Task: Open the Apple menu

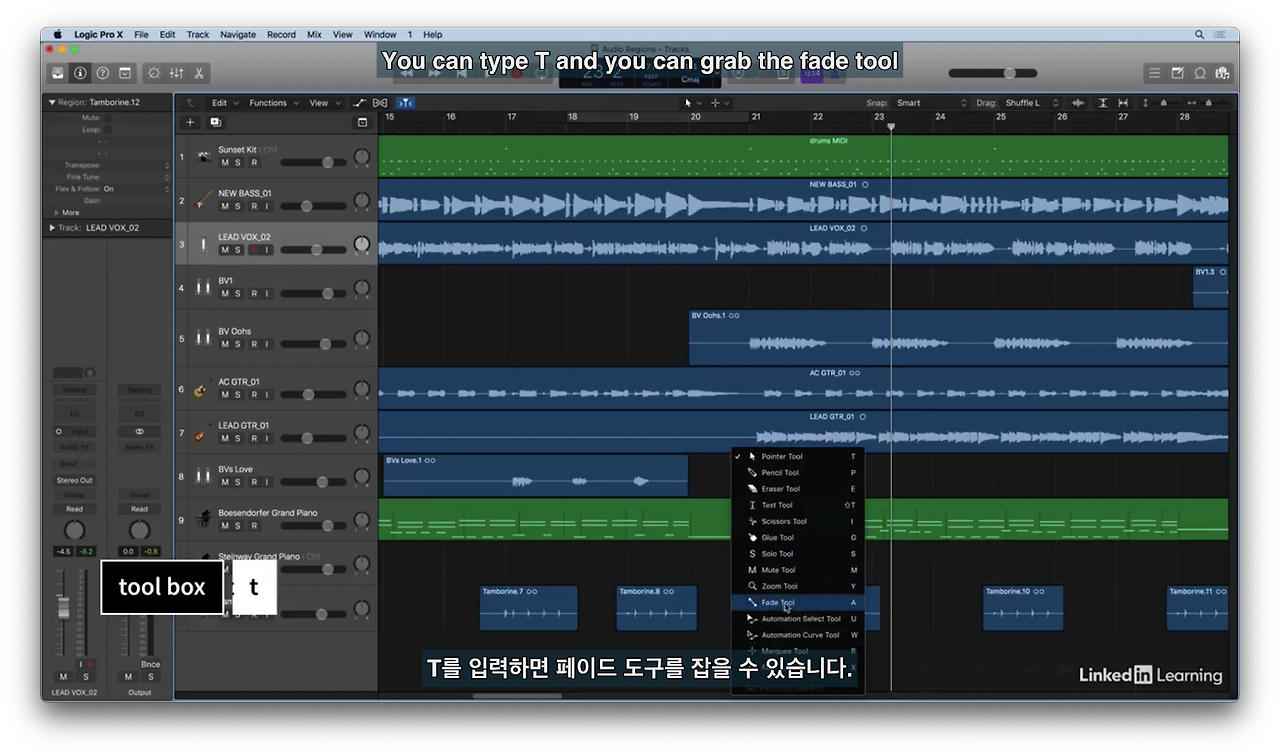Action: [58, 34]
